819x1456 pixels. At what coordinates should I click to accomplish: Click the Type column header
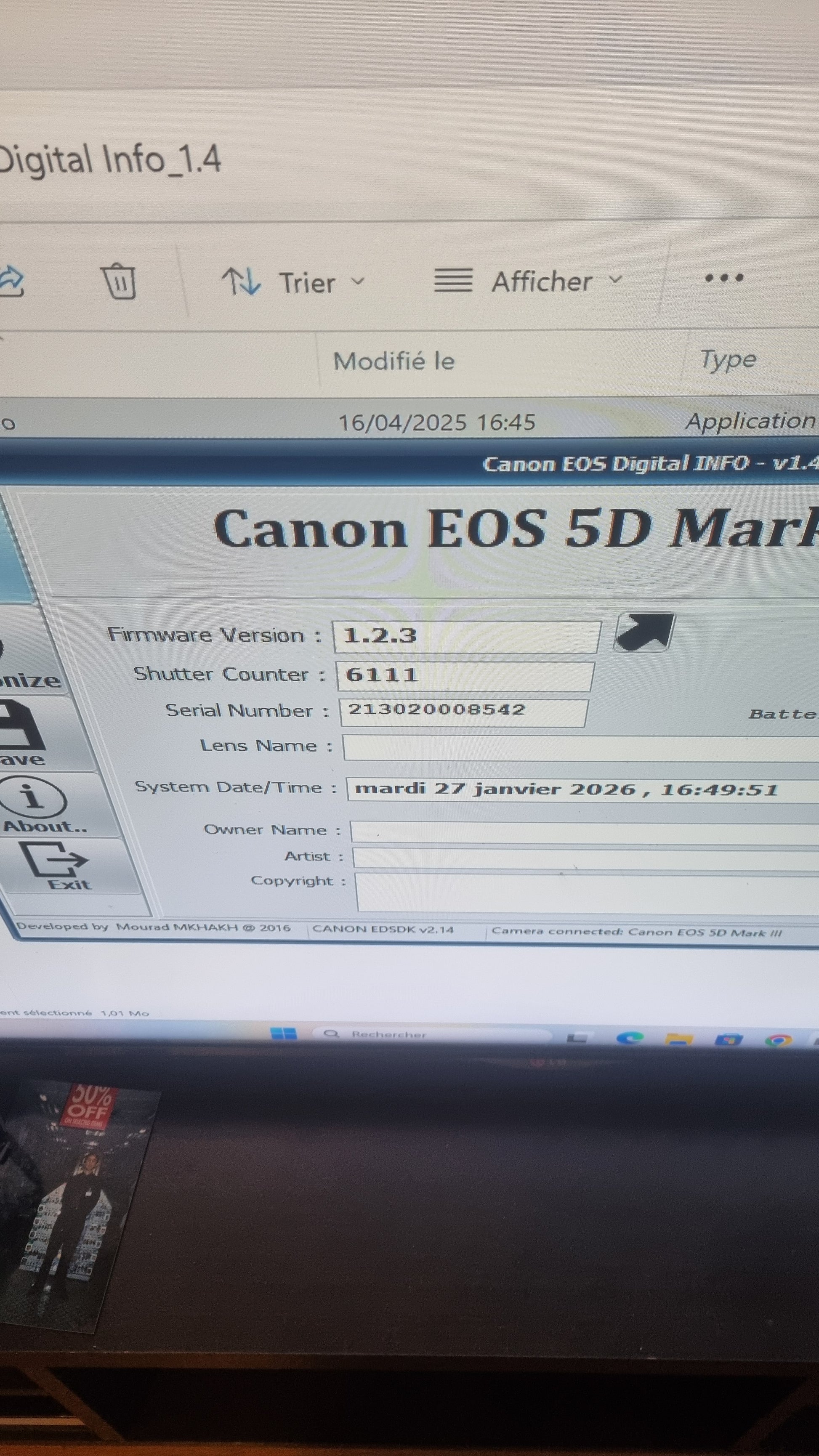[727, 359]
